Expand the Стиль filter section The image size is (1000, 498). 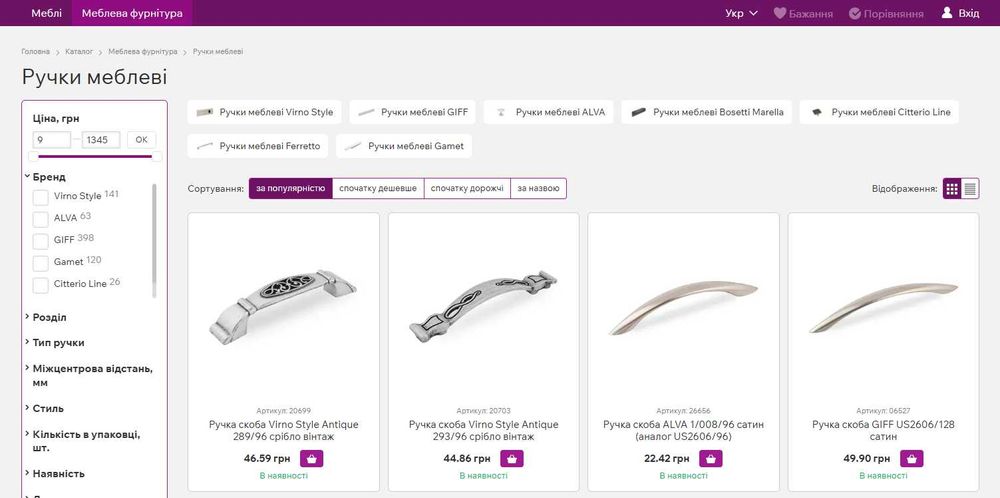pyautogui.click(x=48, y=408)
